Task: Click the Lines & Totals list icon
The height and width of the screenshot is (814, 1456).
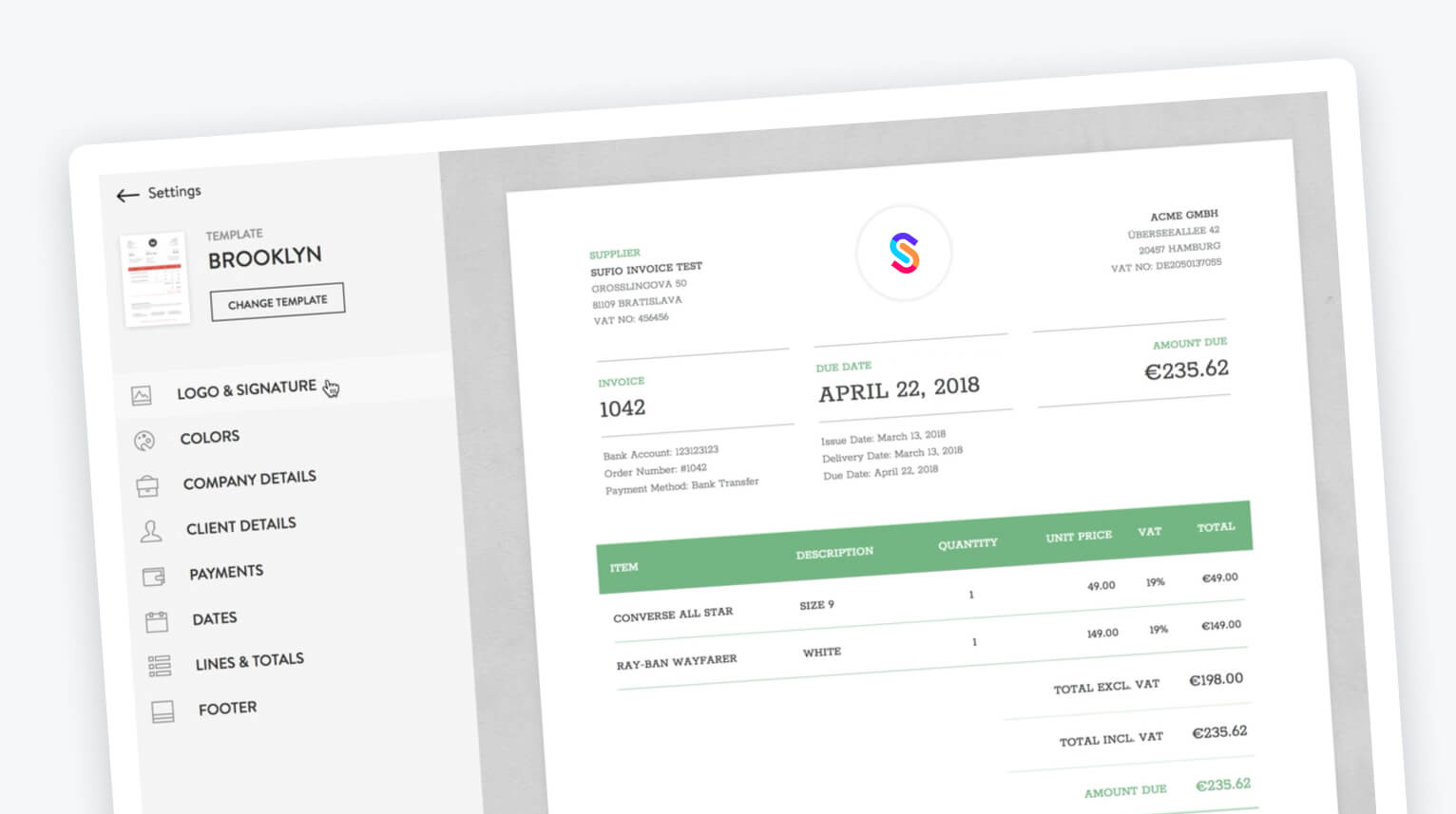Action: pos(160,666)
